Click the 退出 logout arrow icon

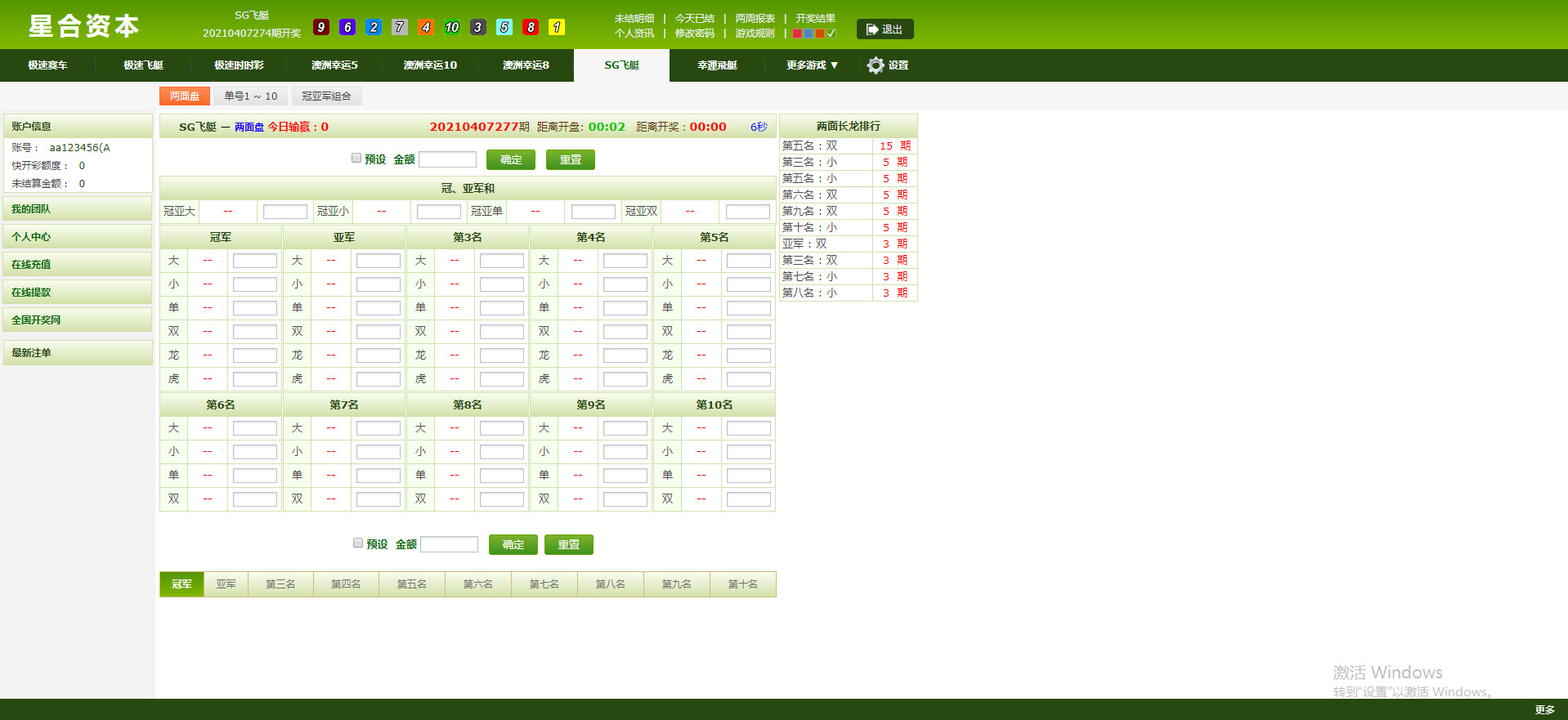[871, 29]
